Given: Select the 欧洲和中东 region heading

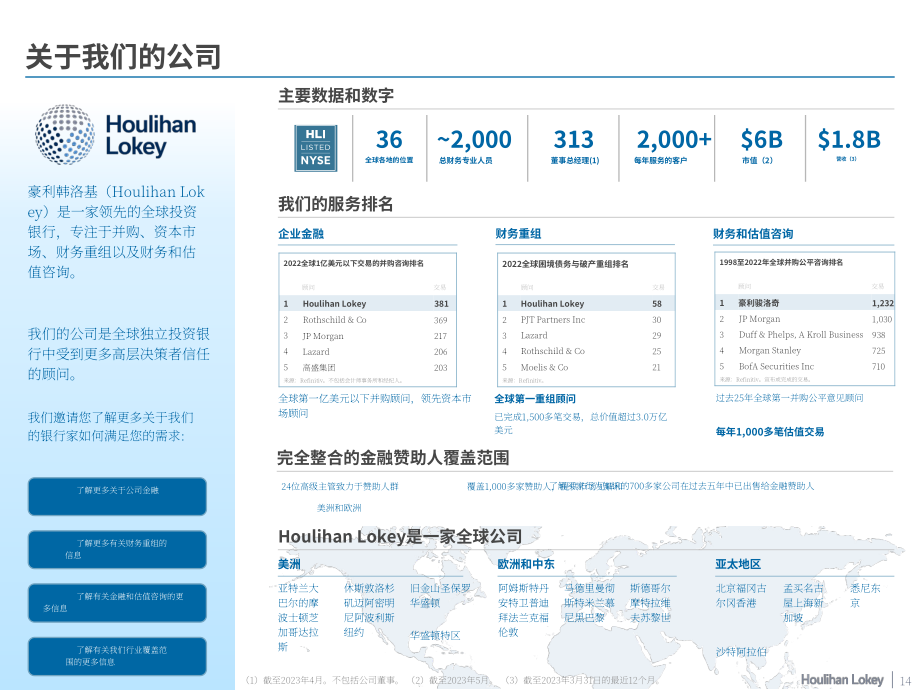Looking at the screenshot, I should 526,564.
